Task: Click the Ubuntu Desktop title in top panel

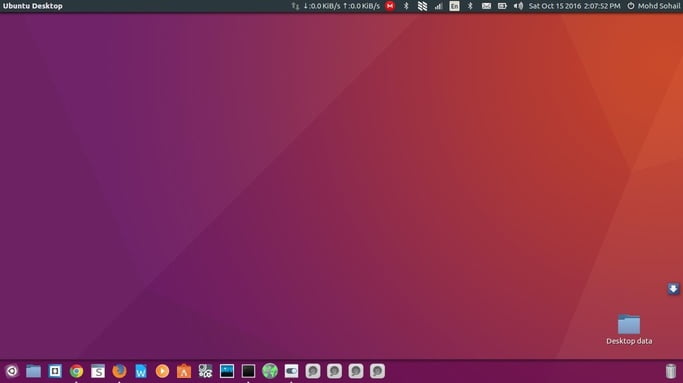Action: [x=33, y=6]
